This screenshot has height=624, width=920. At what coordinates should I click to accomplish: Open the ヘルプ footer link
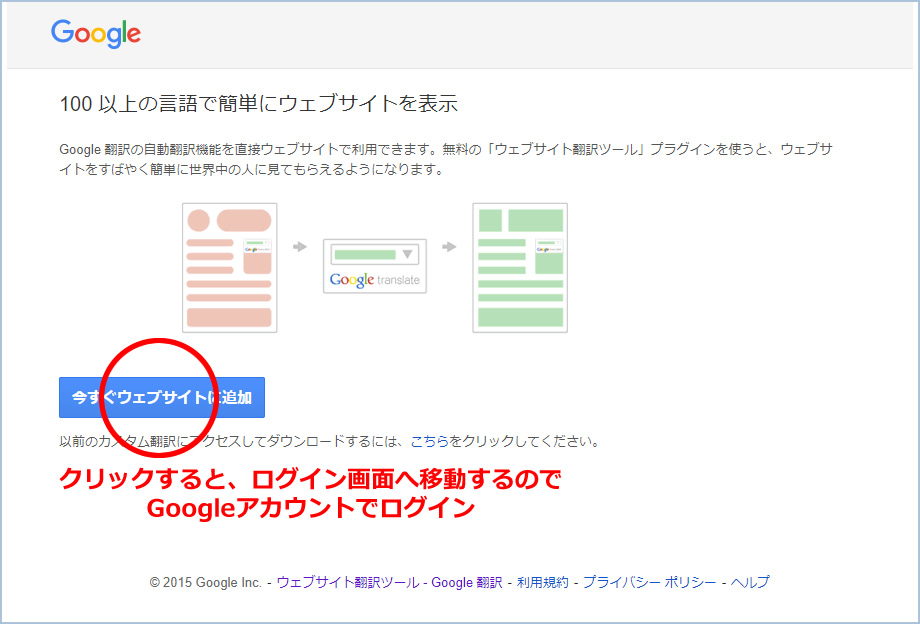750,582
